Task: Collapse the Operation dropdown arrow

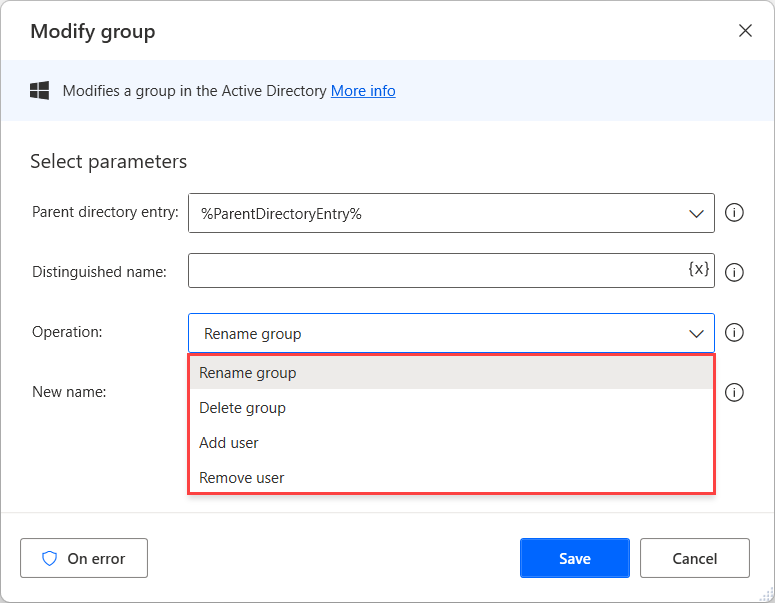Action: (696, 334)
